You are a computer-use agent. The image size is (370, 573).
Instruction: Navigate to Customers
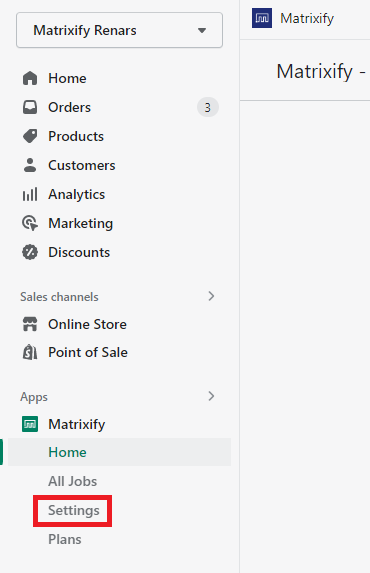coord(82,165)
